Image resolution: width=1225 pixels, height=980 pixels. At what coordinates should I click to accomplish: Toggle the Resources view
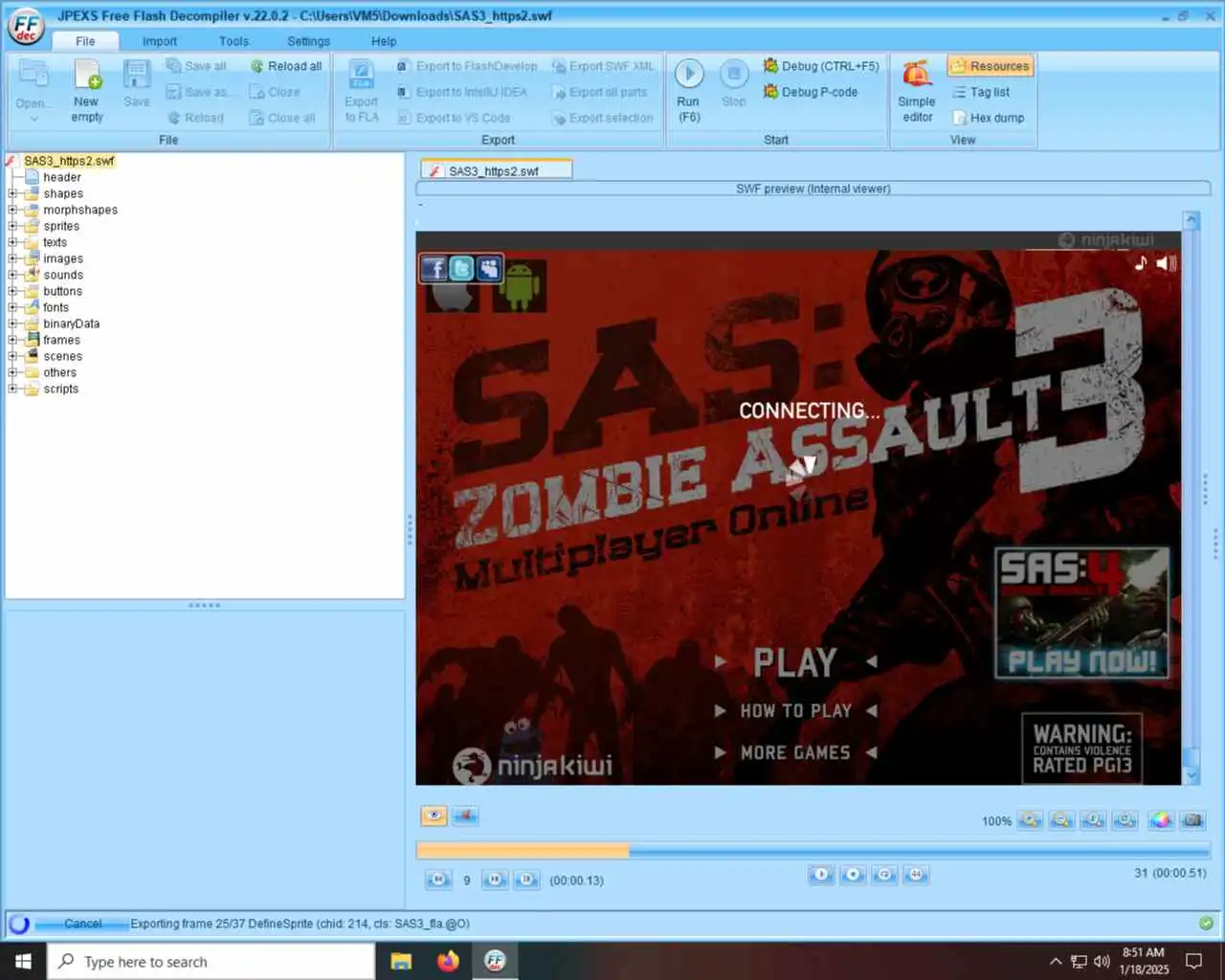coord(991,66)
